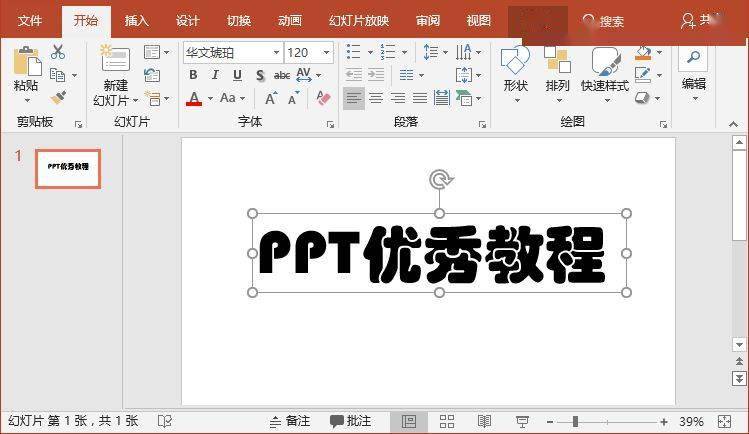
Task: Click the Shape Effects icon
Action: [642, 98]
